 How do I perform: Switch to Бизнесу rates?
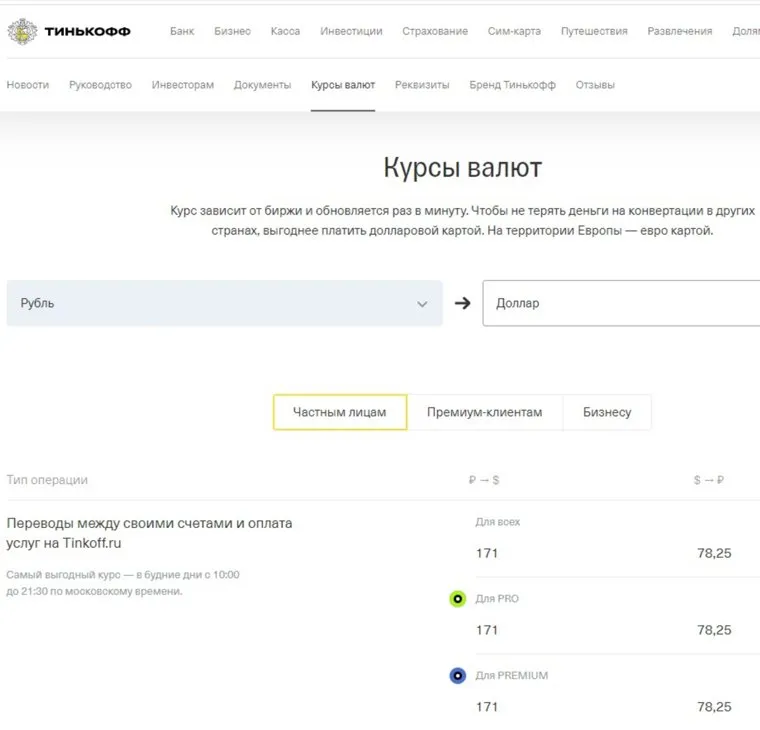coord(607,412)
